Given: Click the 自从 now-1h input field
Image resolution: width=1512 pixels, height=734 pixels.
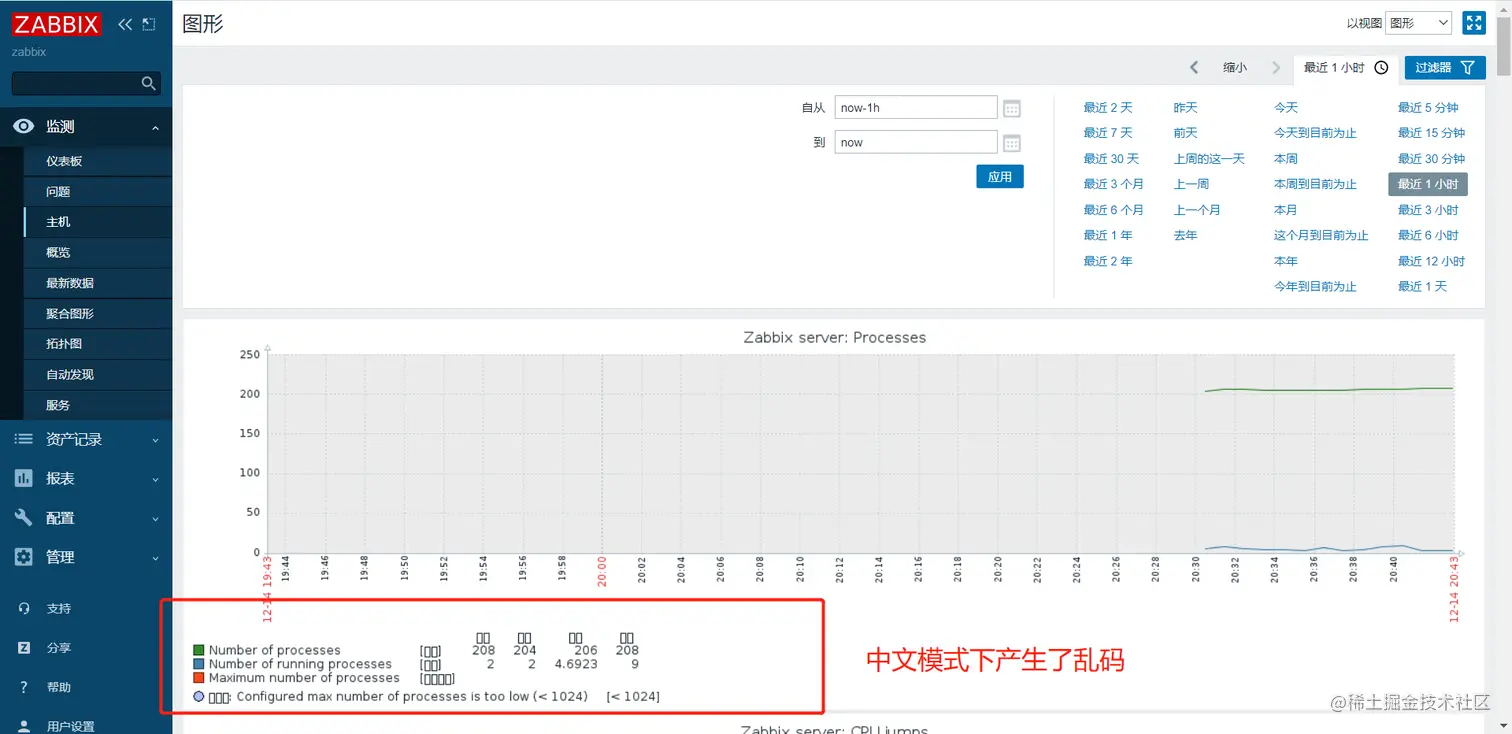Looking at the screenshot, I should point(916,108).
